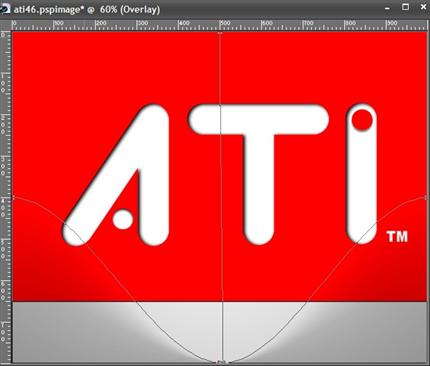The image size is (430, 366).
Task: Close the ati46.pspimage window
Action: pyautogui.click(x=423, y=7)
